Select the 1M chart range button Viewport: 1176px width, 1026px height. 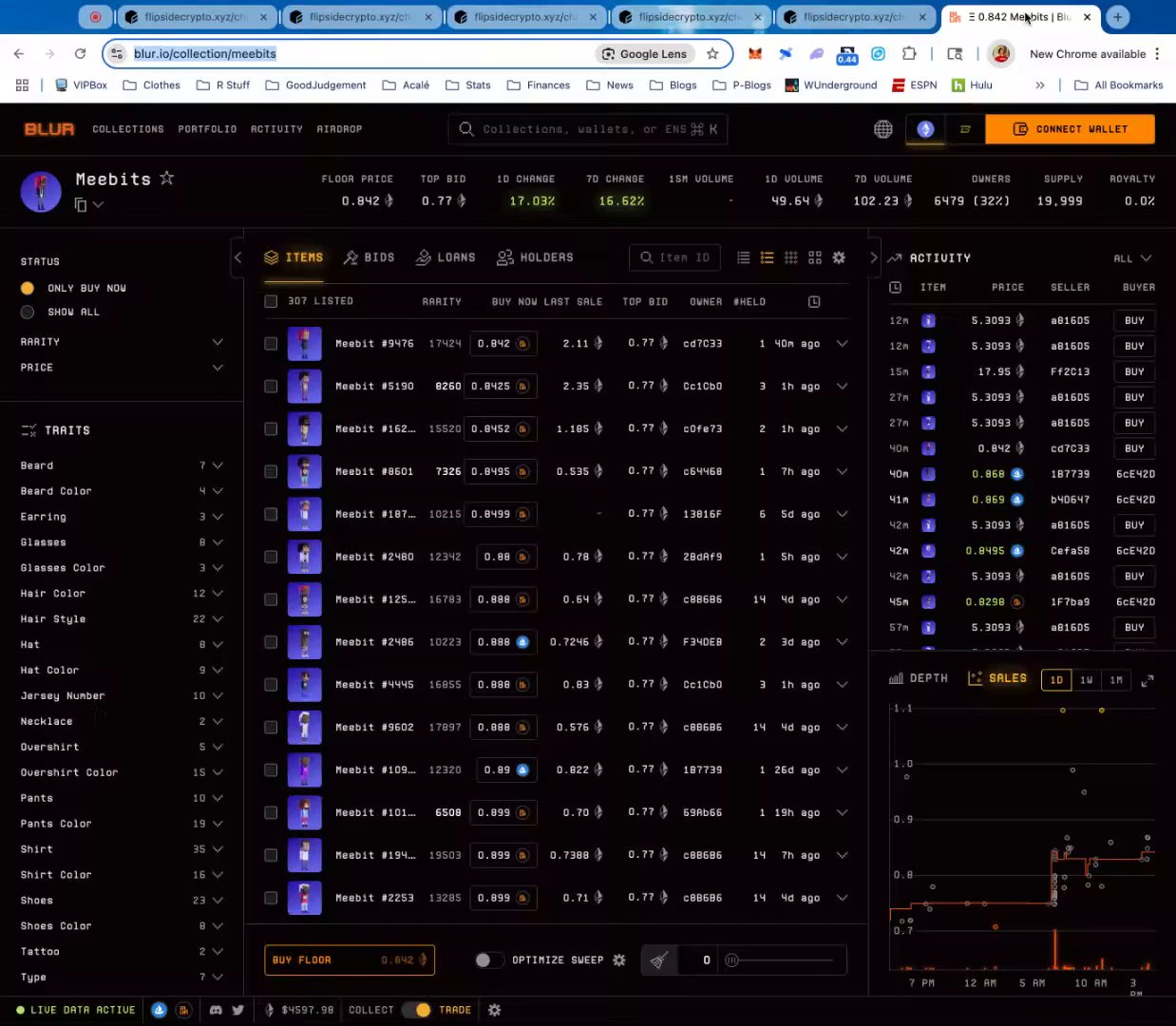[1116, 680]
